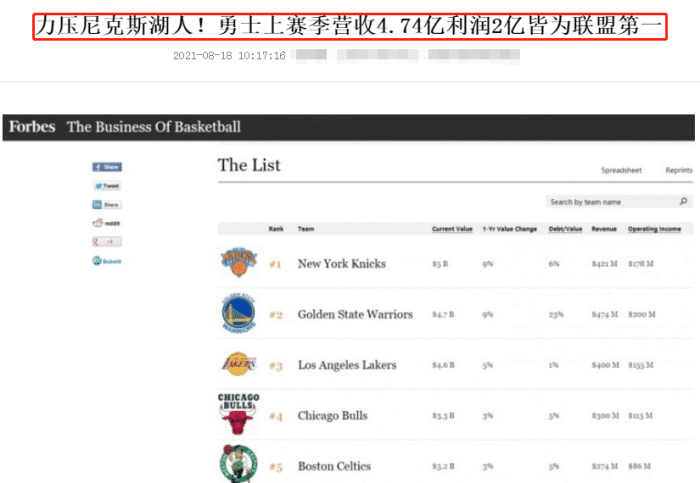The height and width of the screenshot is (483, 700).
Task: Post the list to reddit
Action: pyautogui.click(x=107, y=223)
